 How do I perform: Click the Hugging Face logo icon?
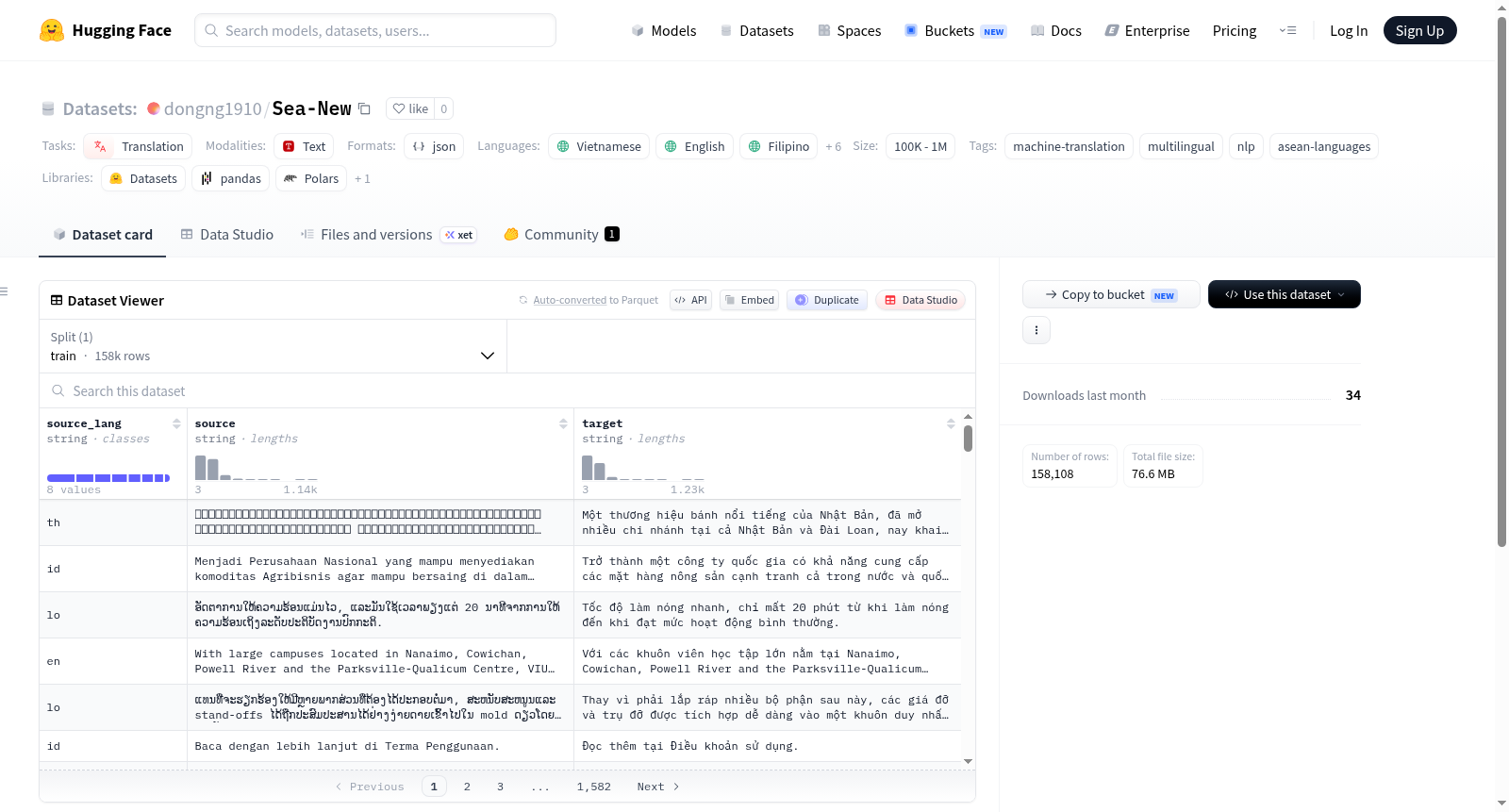(x=52, y=30)
